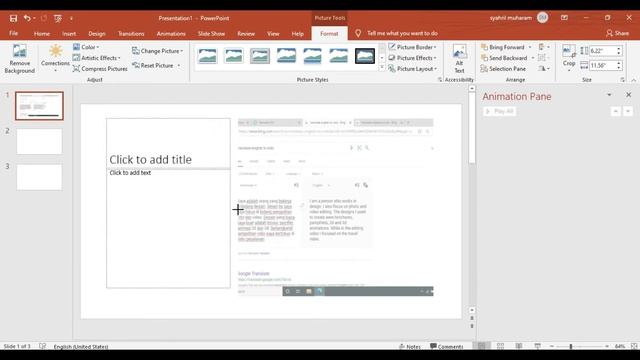Open the Corrections gallery
This screenshot has height=360, width=640.
tap(55, 58)
